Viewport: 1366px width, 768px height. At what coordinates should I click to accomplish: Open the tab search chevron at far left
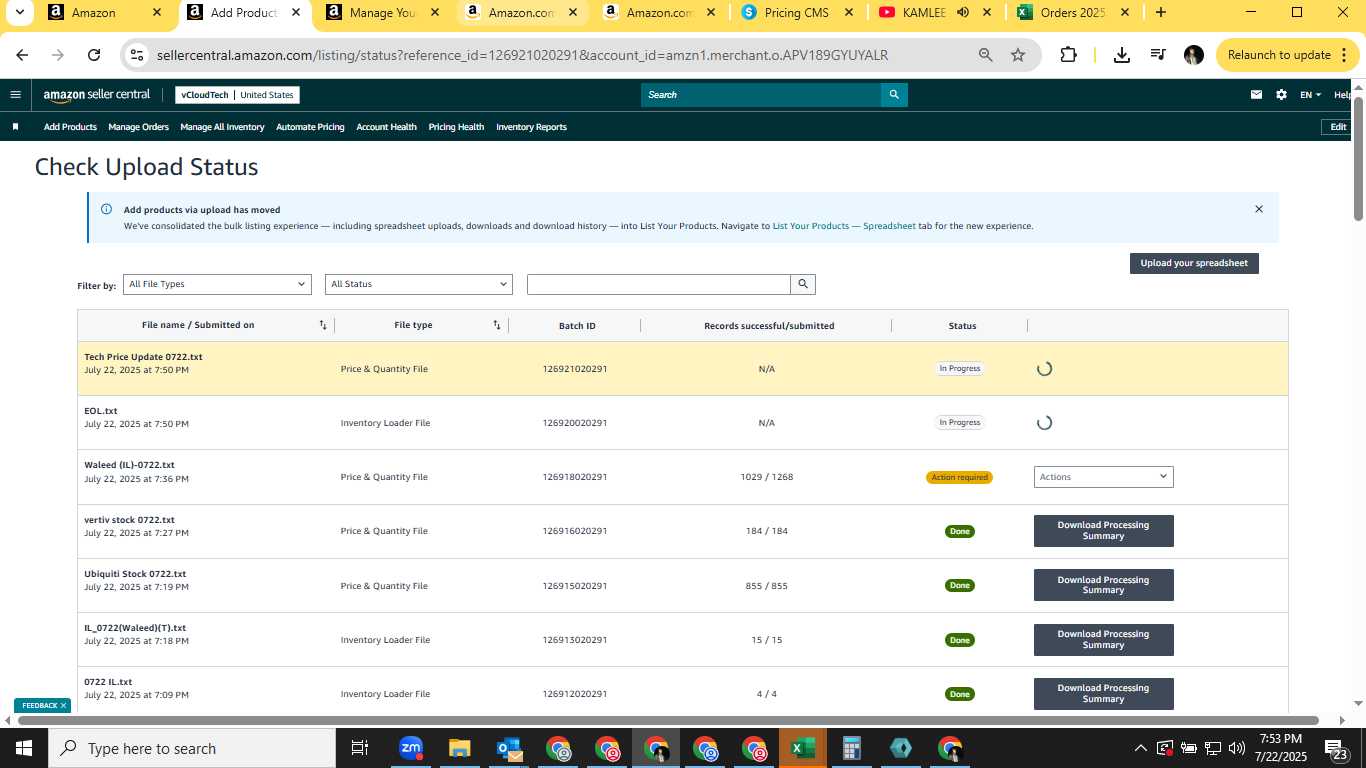19,13
